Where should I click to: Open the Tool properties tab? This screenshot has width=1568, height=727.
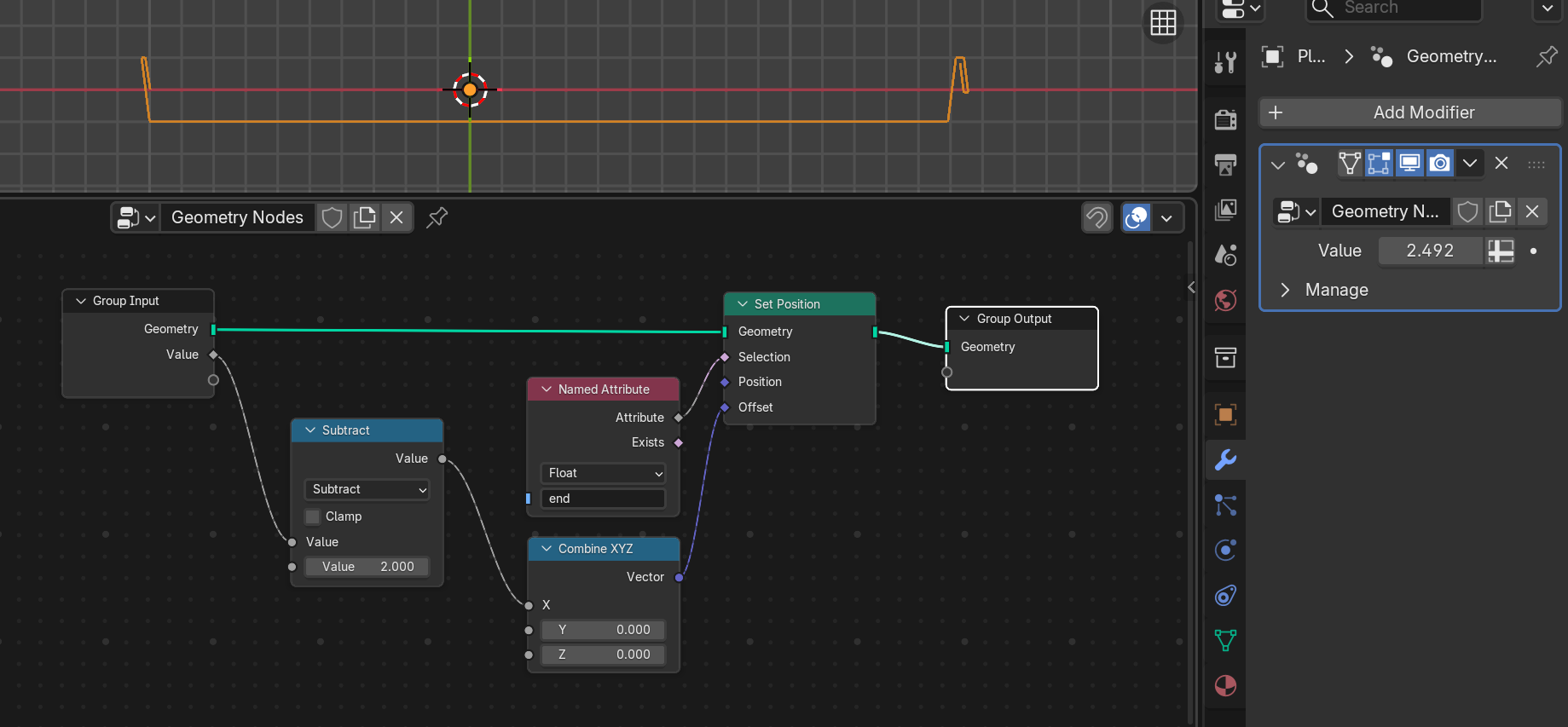(1225, 61)
